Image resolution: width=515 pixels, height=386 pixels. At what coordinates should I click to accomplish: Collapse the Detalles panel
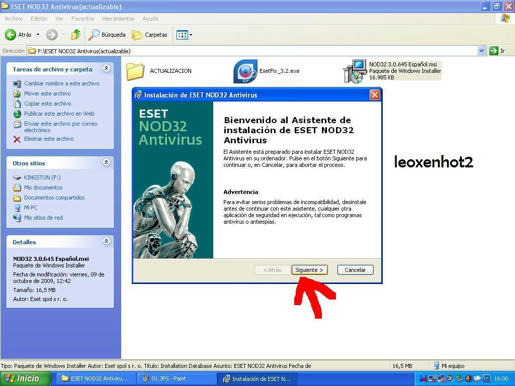coord(106,241)
